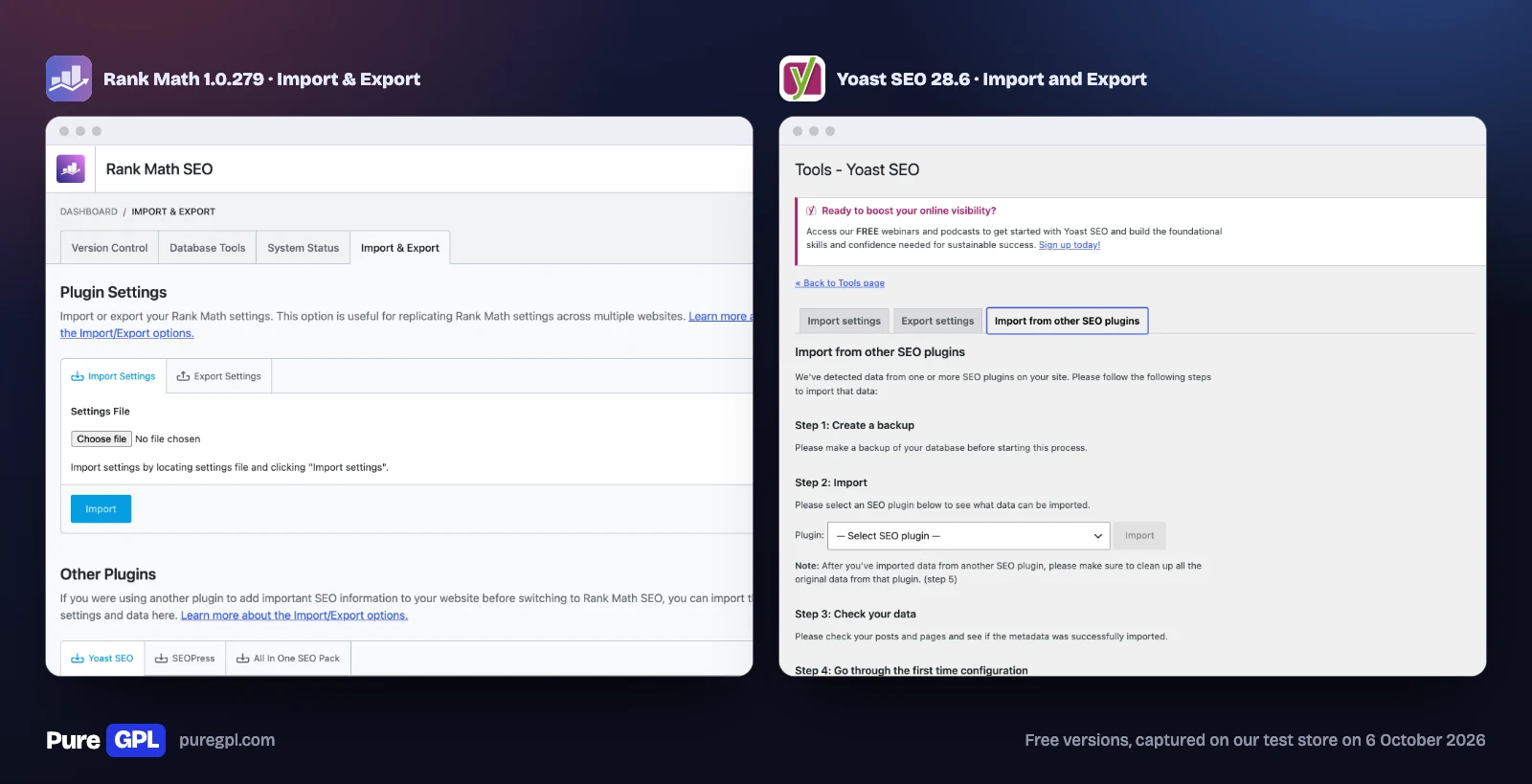Select the Import & Export tab
This screenshot has width=1532, height=784.
400,248
